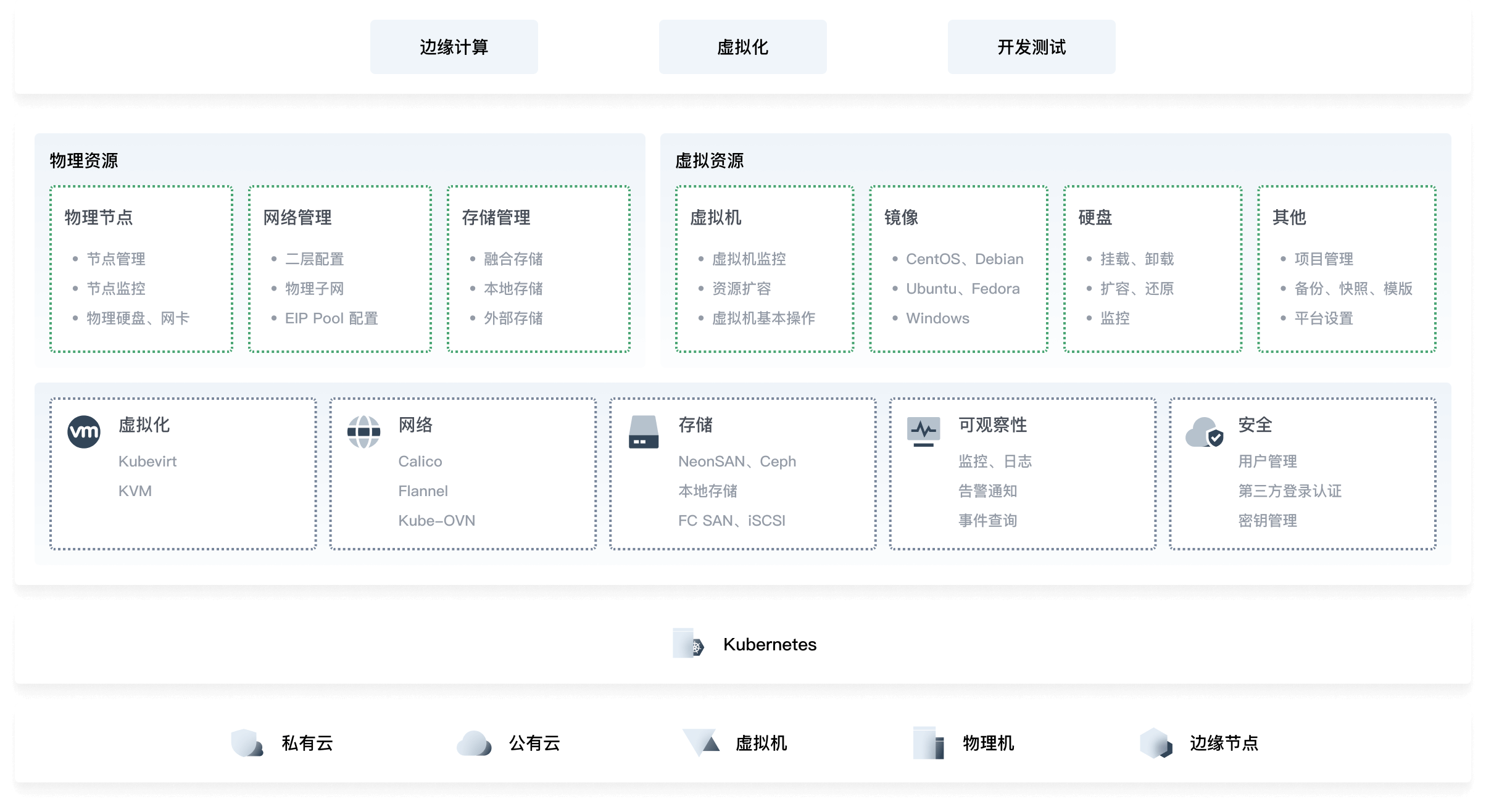1486x812 pixels.
Task: Select the 边缘计算 button
Action: tap(454, 47)
